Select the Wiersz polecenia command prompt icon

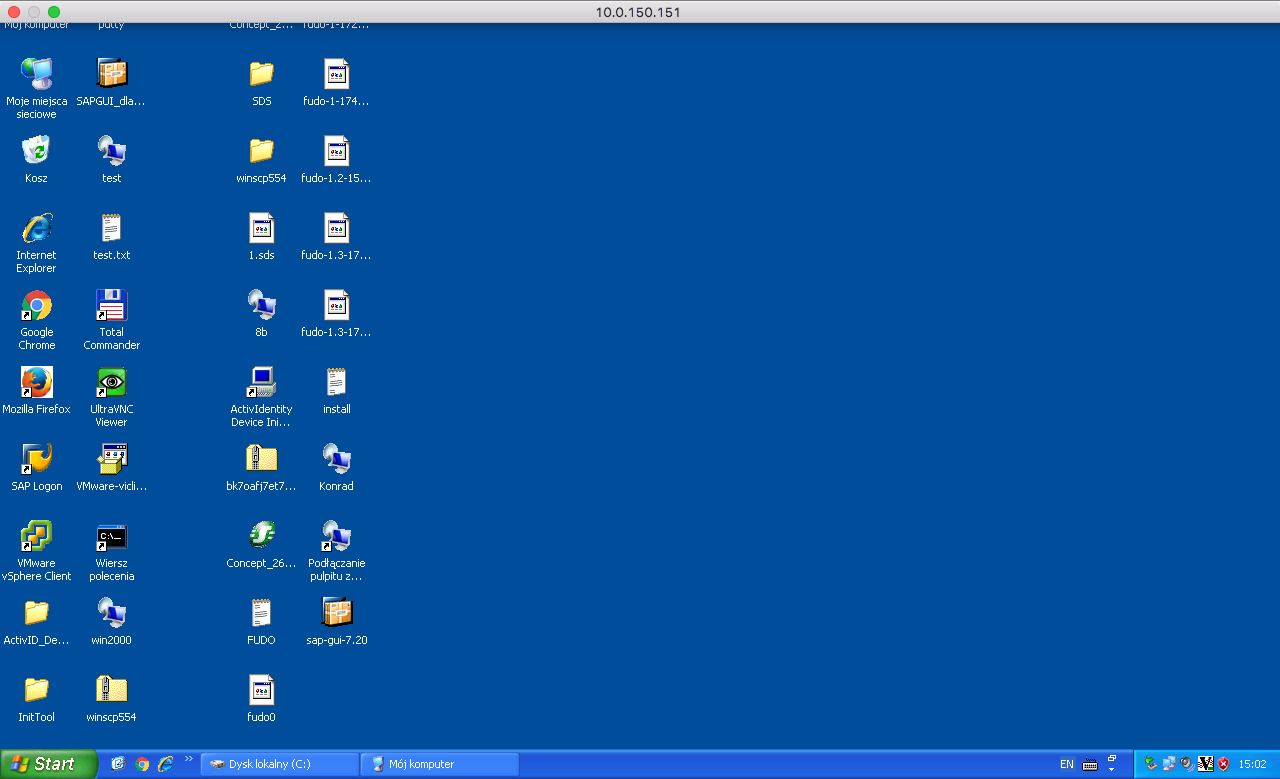pyautogui.click(x=111, y=537)
